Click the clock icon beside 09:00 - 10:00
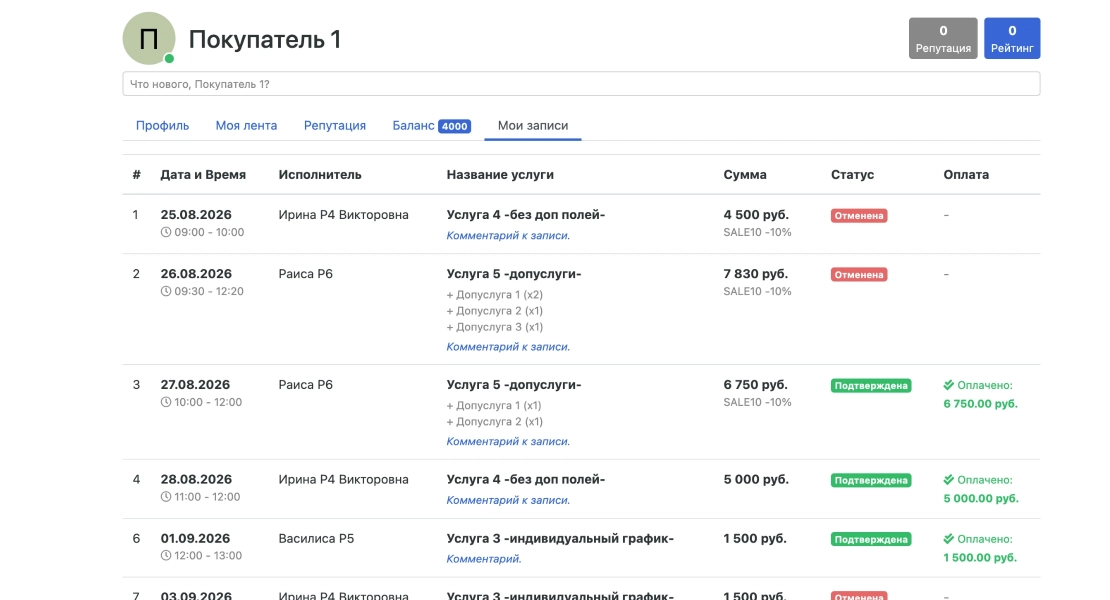The height and width of the screenshot is (600, 1110). point(166,232)
